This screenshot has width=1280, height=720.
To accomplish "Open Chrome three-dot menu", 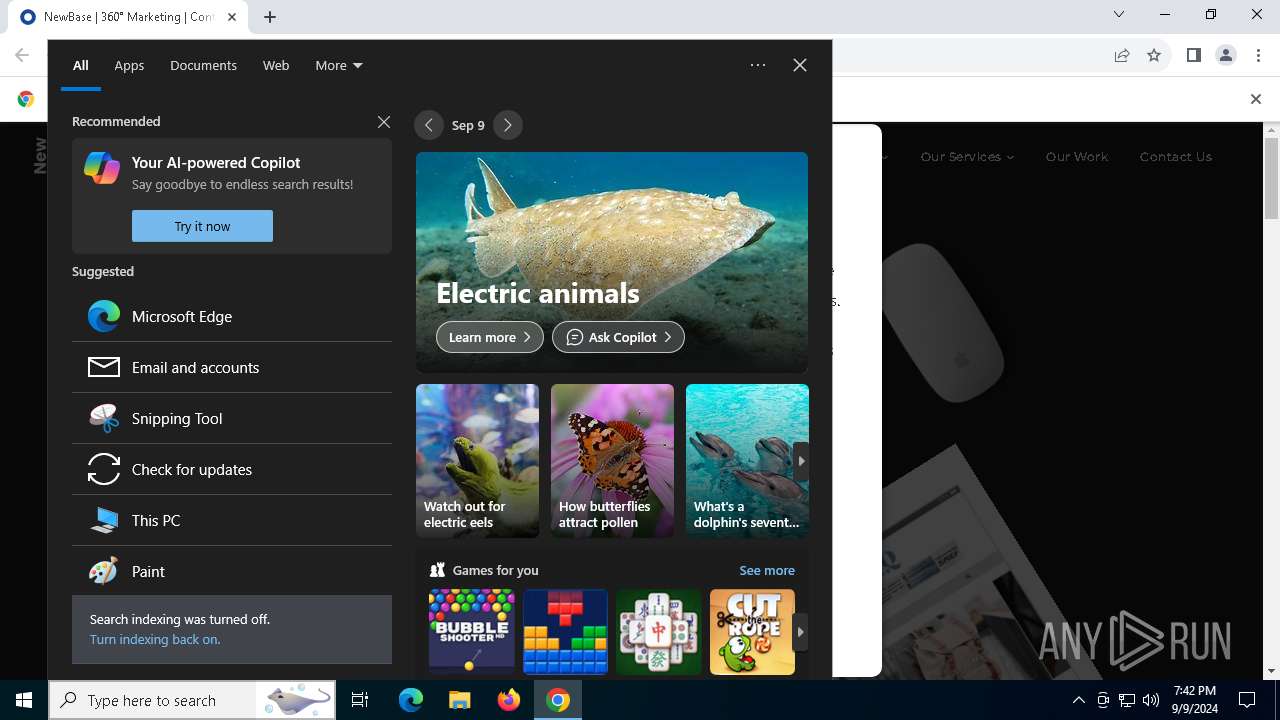I will coord(1258,56).
